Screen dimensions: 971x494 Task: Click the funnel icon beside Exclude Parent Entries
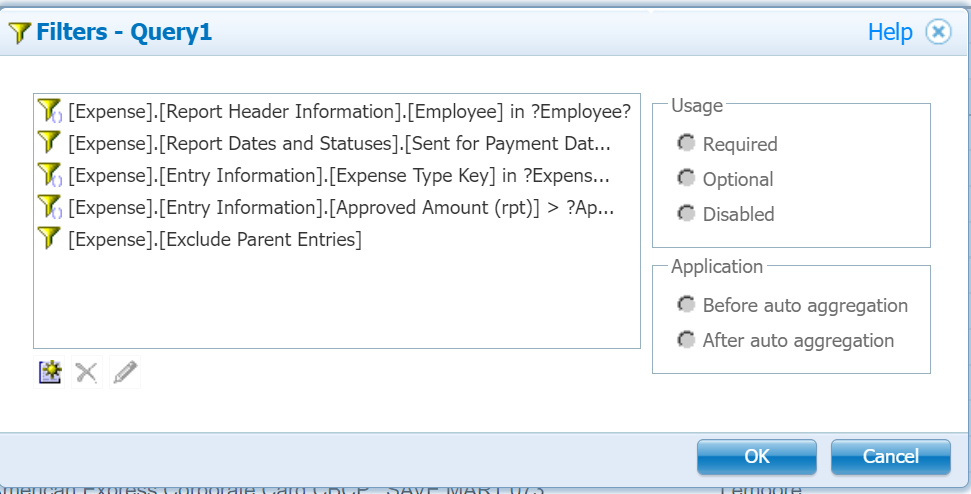[x=49, y=238]
